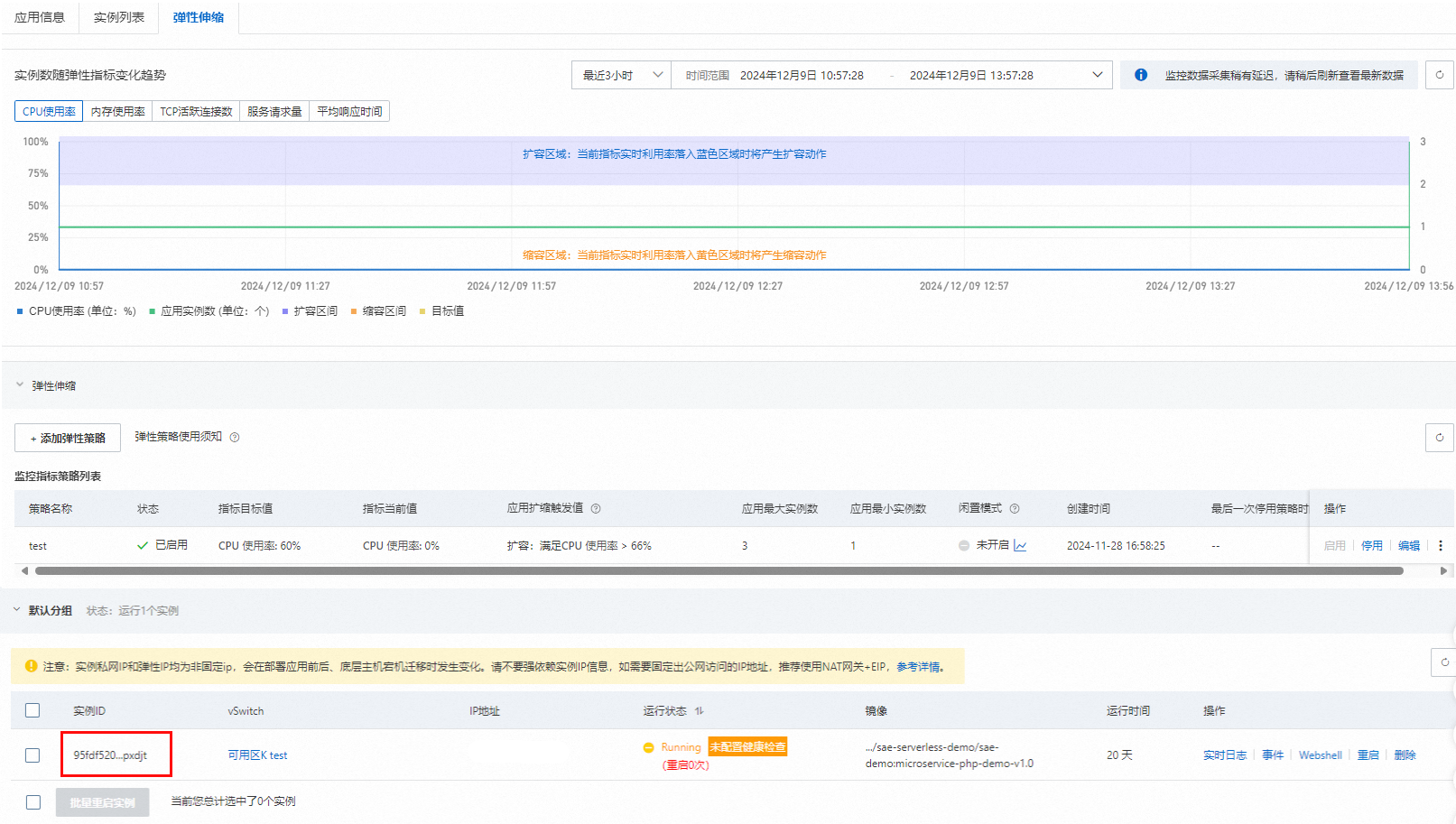Open 事件 for the instance
Image resolution: width=1456 pixels, height=824 pixels.
(x=1273, y=755)
